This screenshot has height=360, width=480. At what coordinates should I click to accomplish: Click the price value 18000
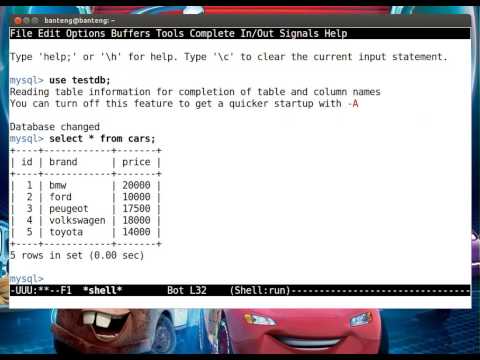click(x=136, y=220)
